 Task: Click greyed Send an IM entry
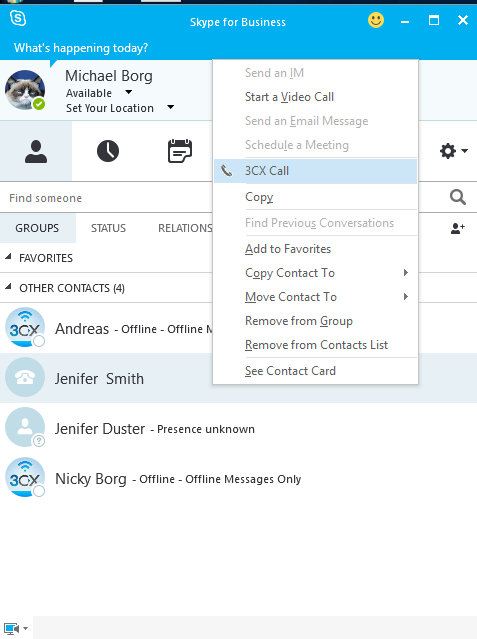[315, 73]
